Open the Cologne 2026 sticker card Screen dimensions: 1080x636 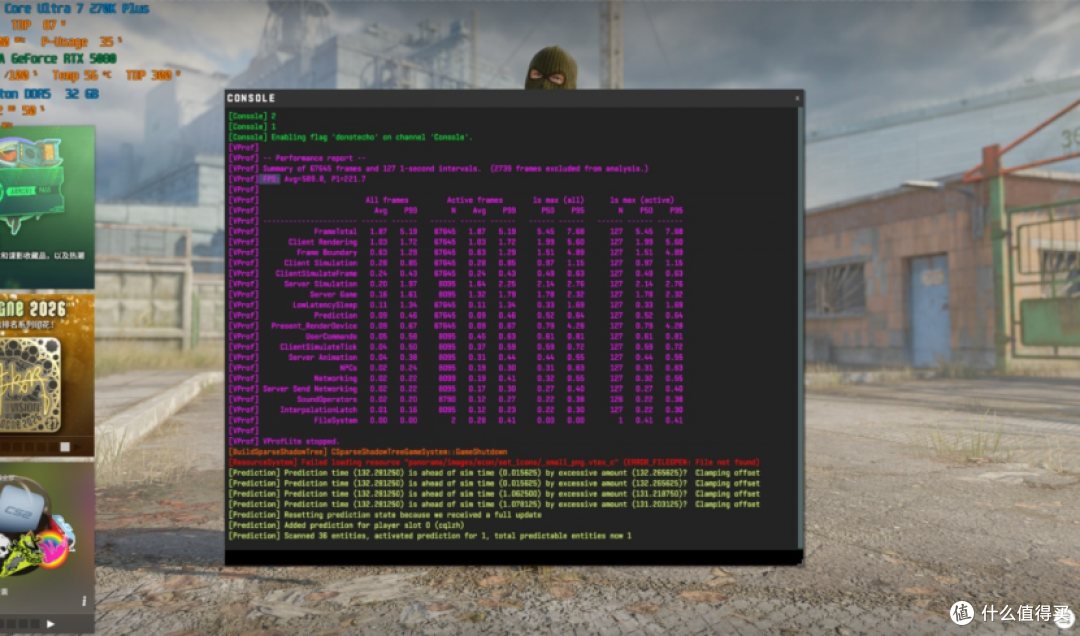pos(47,376)
